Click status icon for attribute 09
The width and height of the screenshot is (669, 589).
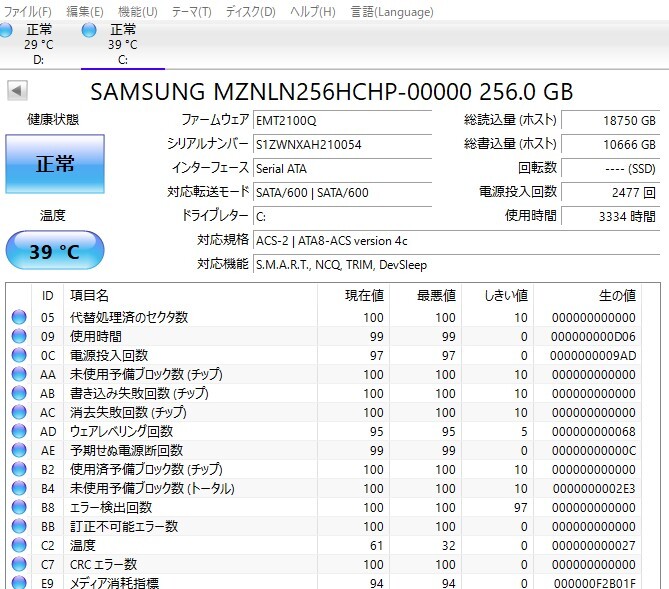(x=19, y=336)
